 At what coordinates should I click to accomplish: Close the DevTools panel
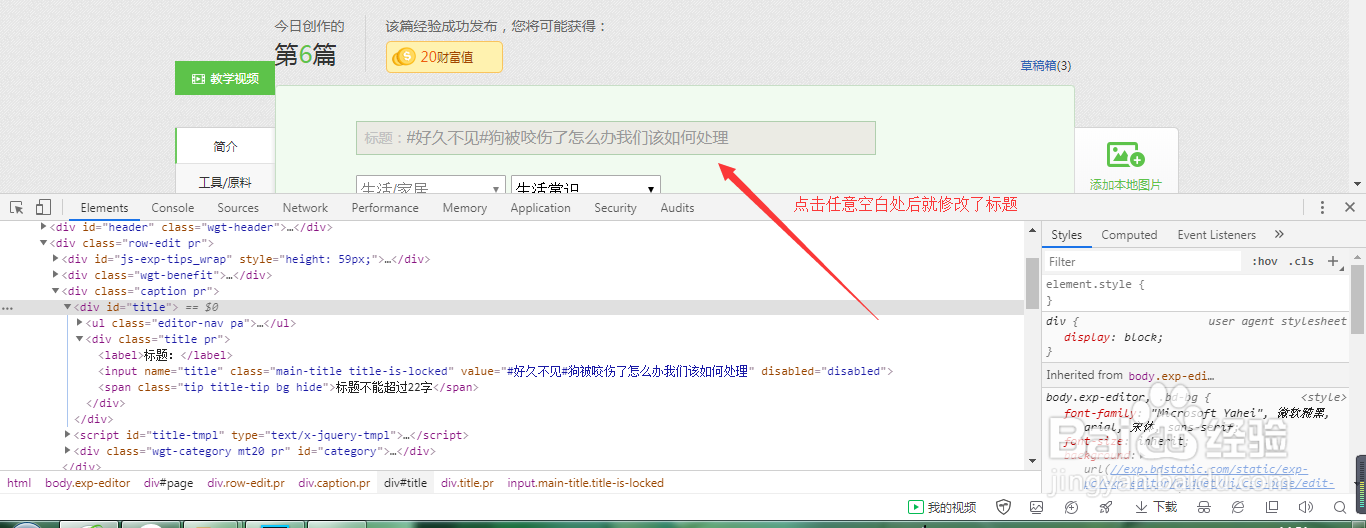click(x=1350, y=207)
